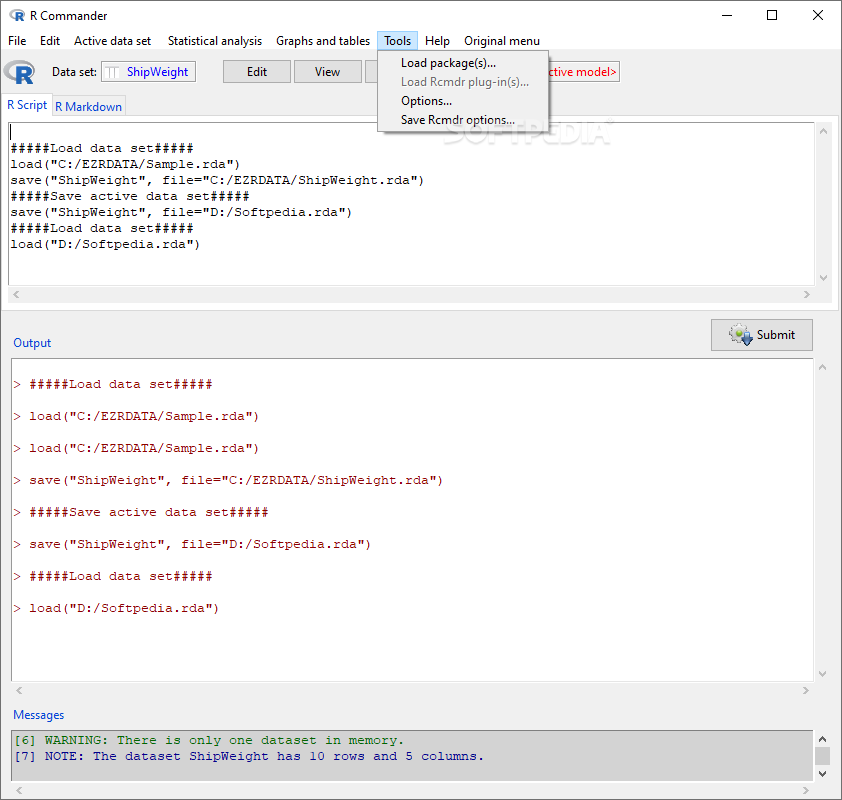This screenshot has width=842, height=800.
Task: Switch to the R Markdown tab
Action: [x=89, y=106]
